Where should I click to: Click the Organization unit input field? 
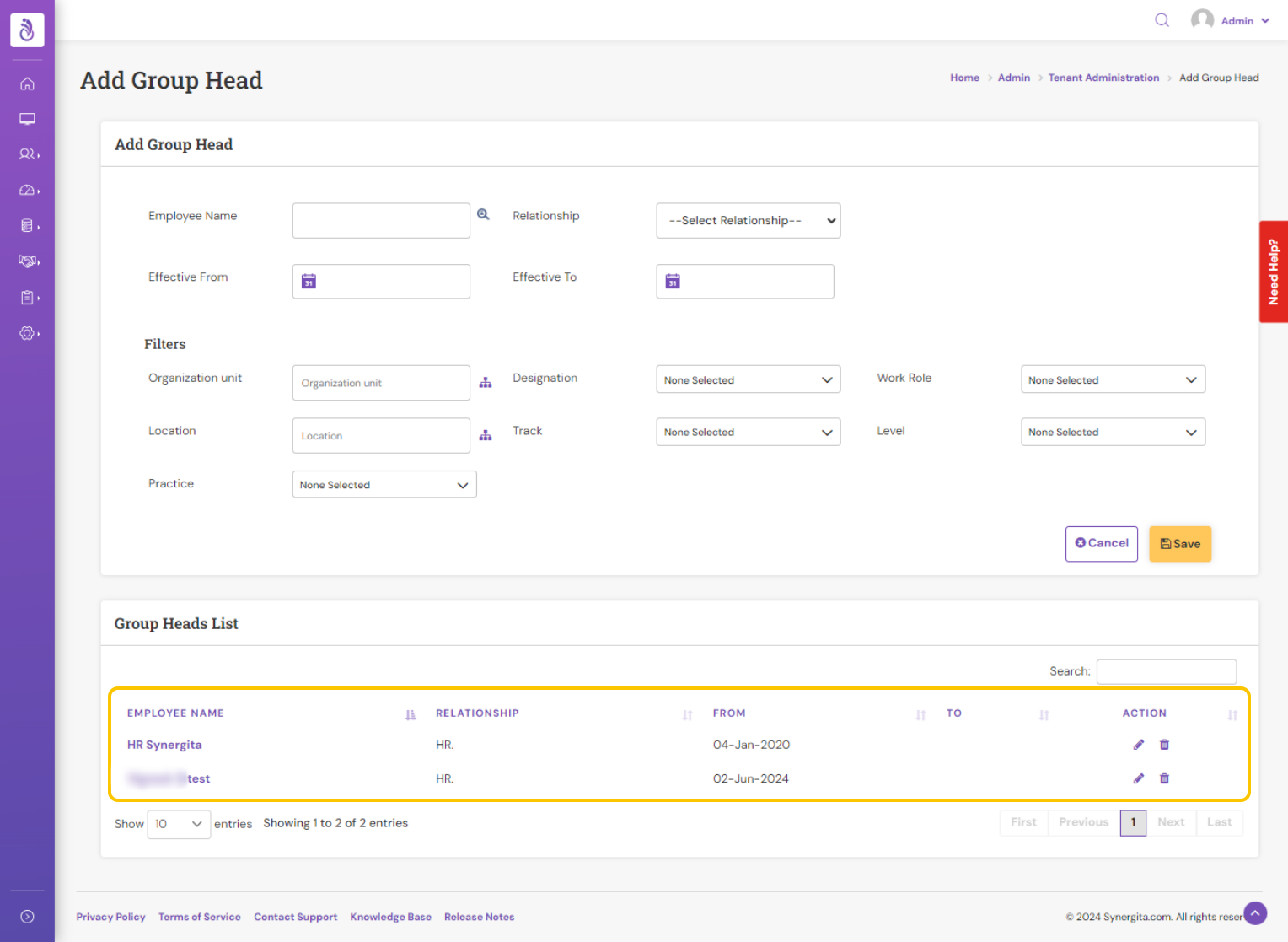381,383
